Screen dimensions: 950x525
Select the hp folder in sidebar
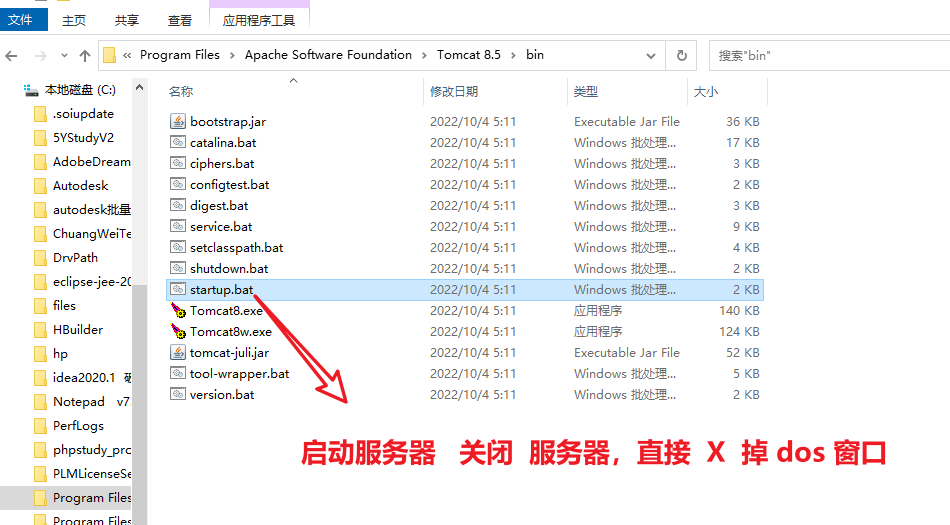pos(60,354)
